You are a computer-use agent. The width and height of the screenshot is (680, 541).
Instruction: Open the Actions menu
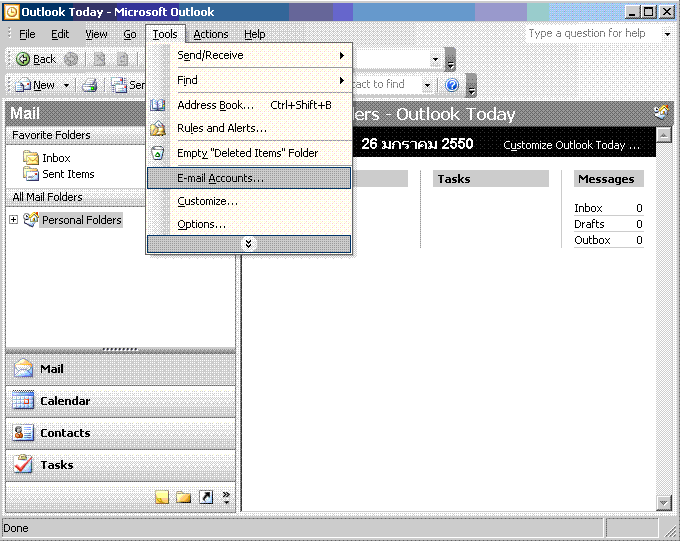(x=211, y=34)
